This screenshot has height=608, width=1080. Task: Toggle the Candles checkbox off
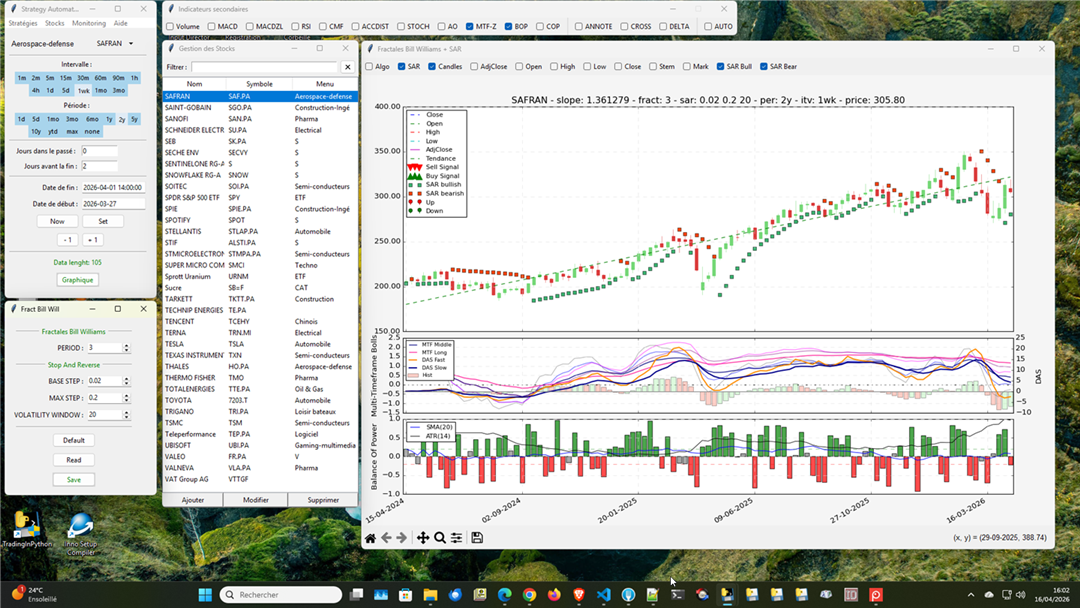432,67
